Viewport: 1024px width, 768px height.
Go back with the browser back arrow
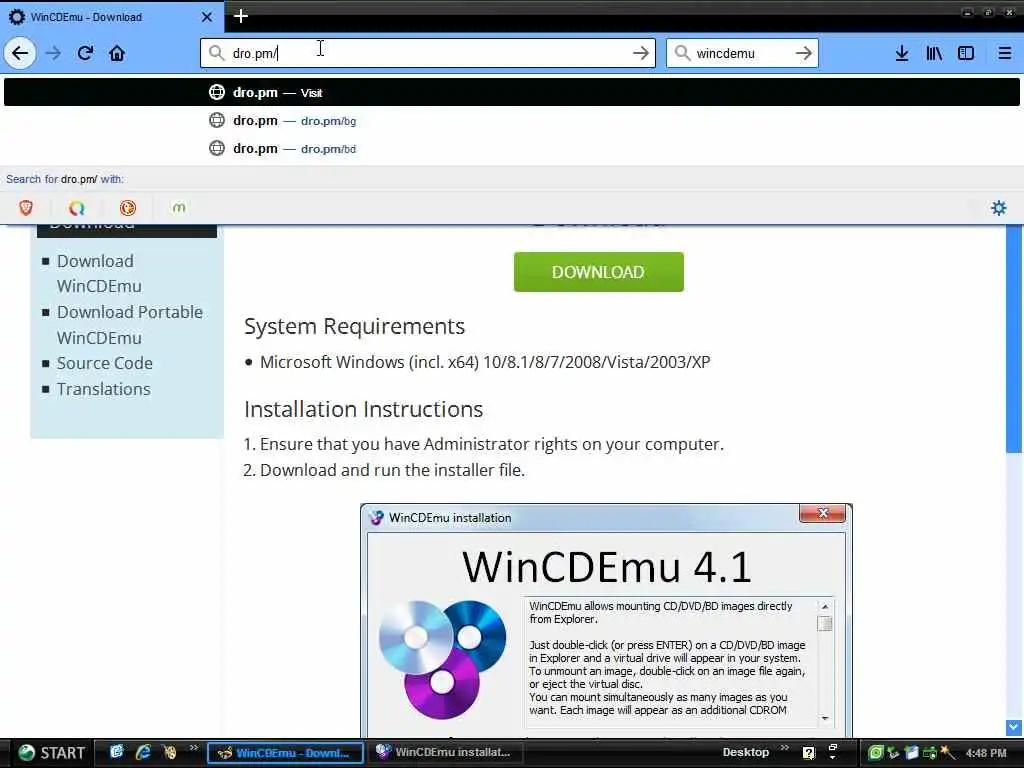coord(20,53)
